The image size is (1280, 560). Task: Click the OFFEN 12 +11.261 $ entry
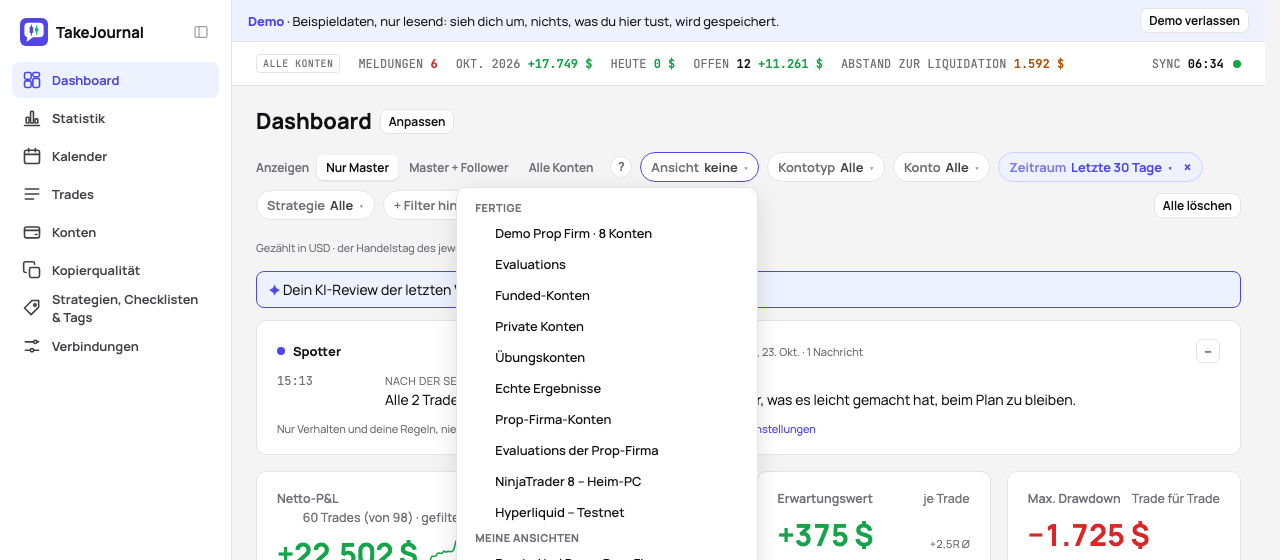[758, 63]
